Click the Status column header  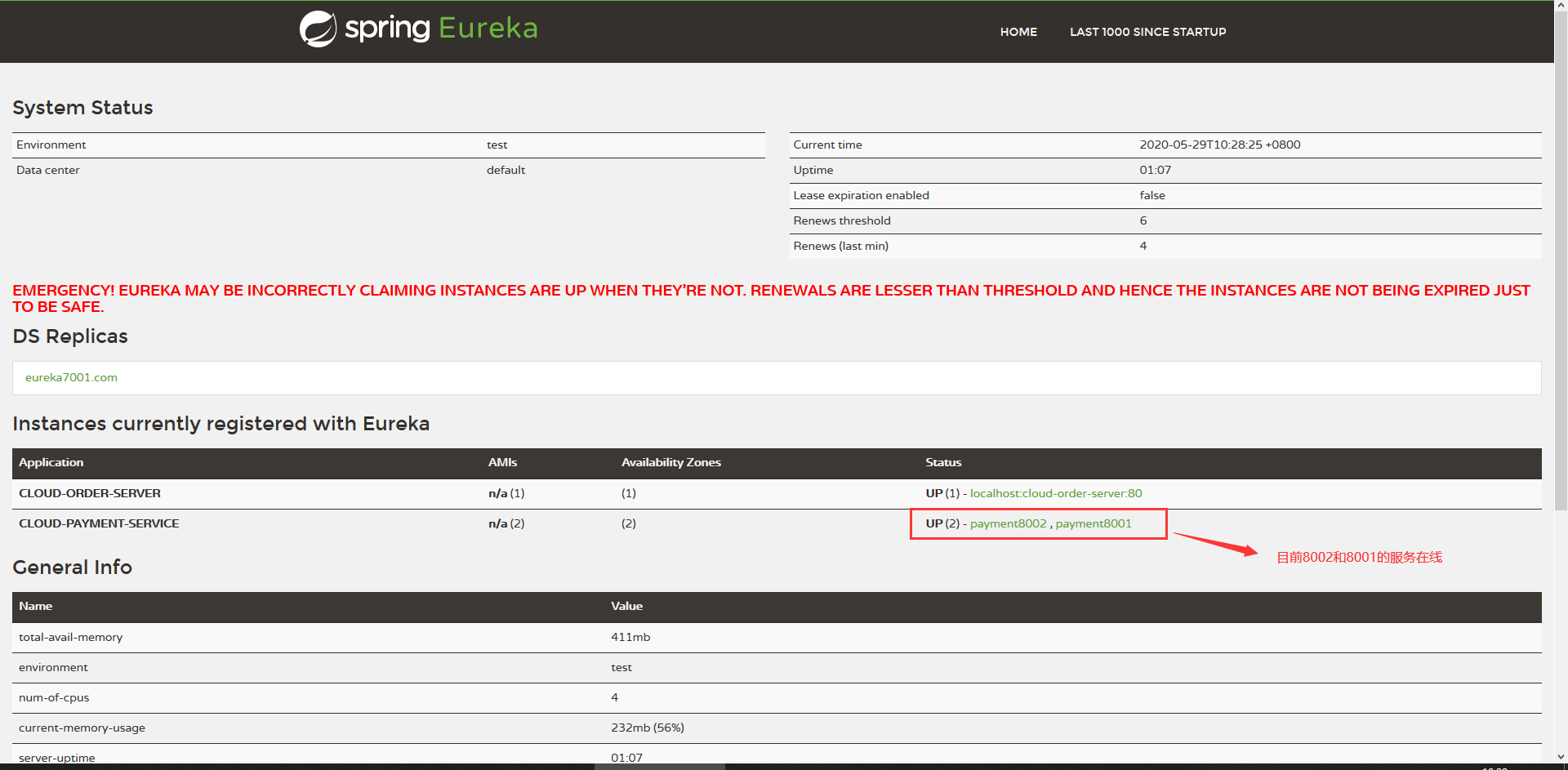(x=943, y=462)
